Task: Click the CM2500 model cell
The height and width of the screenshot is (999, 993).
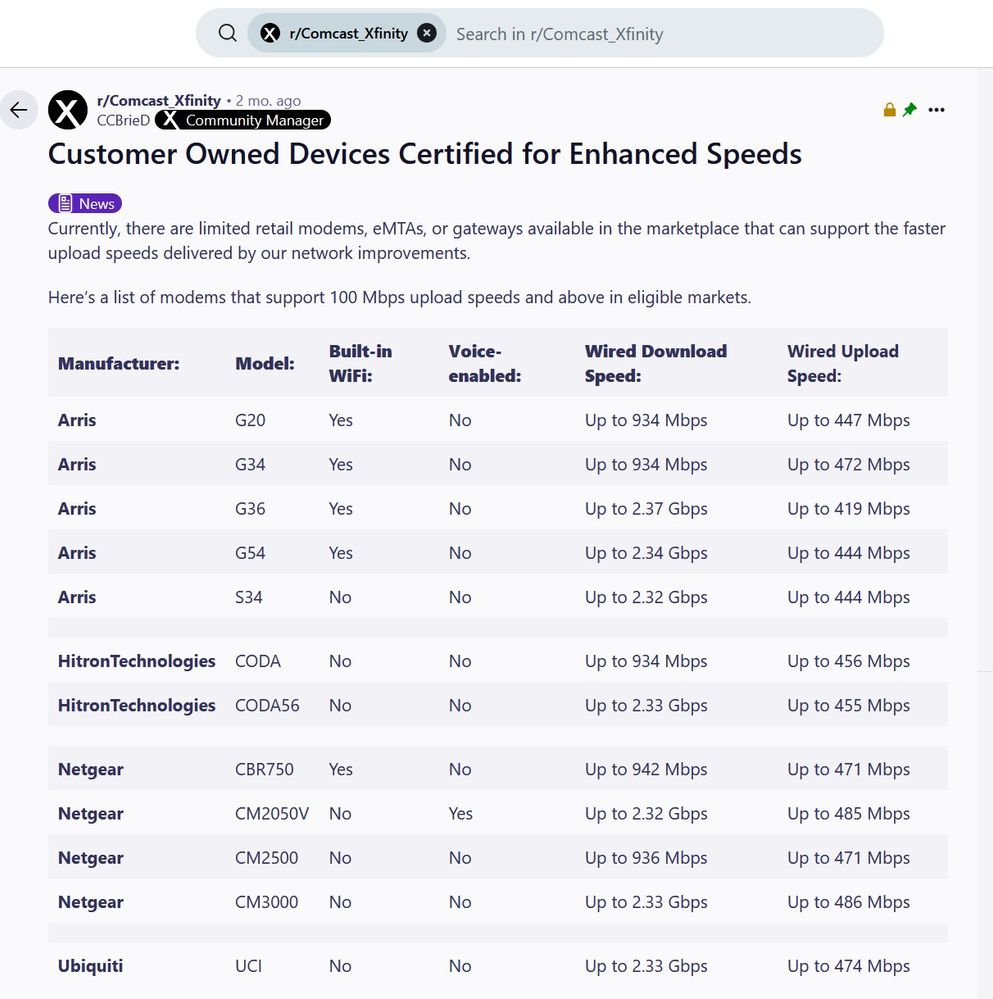Action: pos(267,858)
